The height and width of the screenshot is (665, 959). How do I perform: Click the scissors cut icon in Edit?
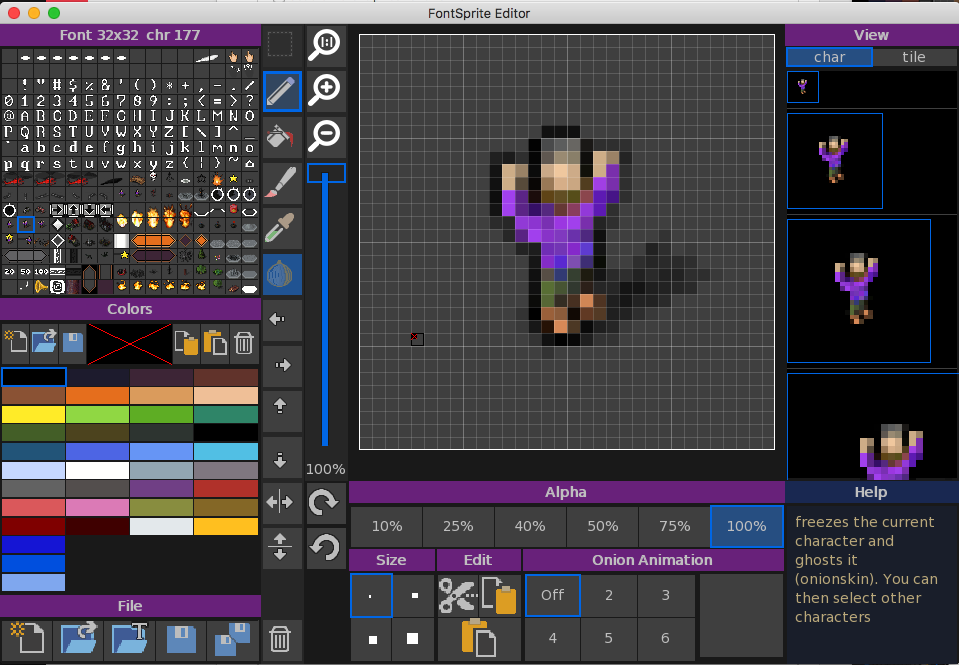(457, 596)
